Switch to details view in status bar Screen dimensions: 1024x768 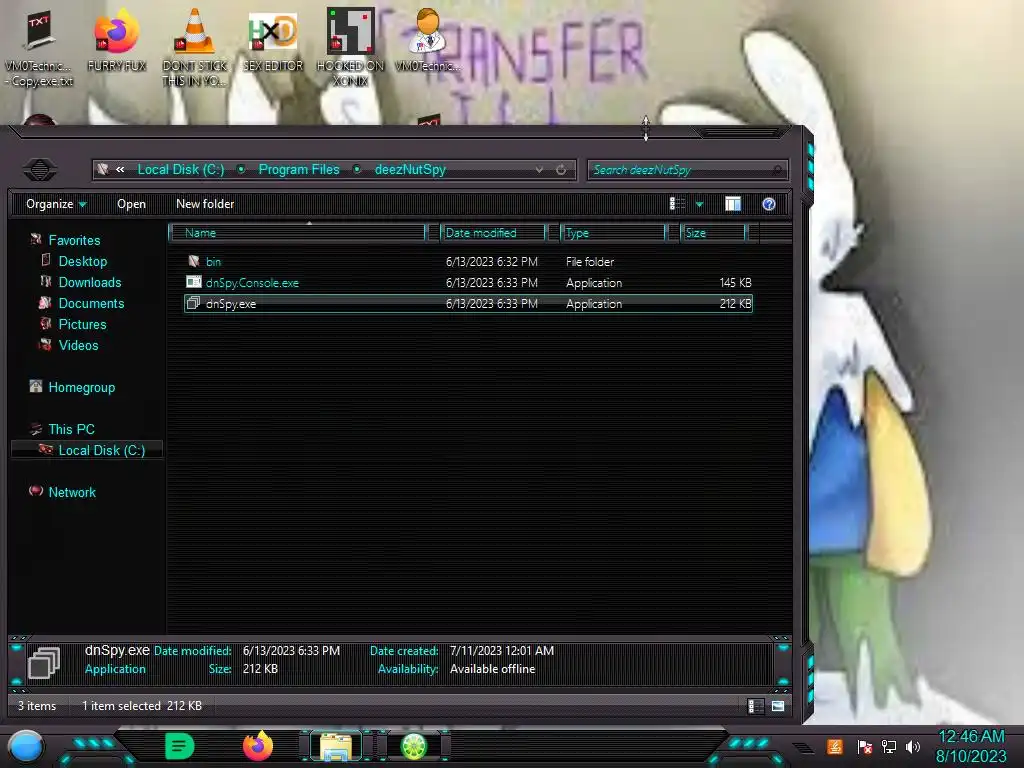pyautogui.click(x=755, y=706)
